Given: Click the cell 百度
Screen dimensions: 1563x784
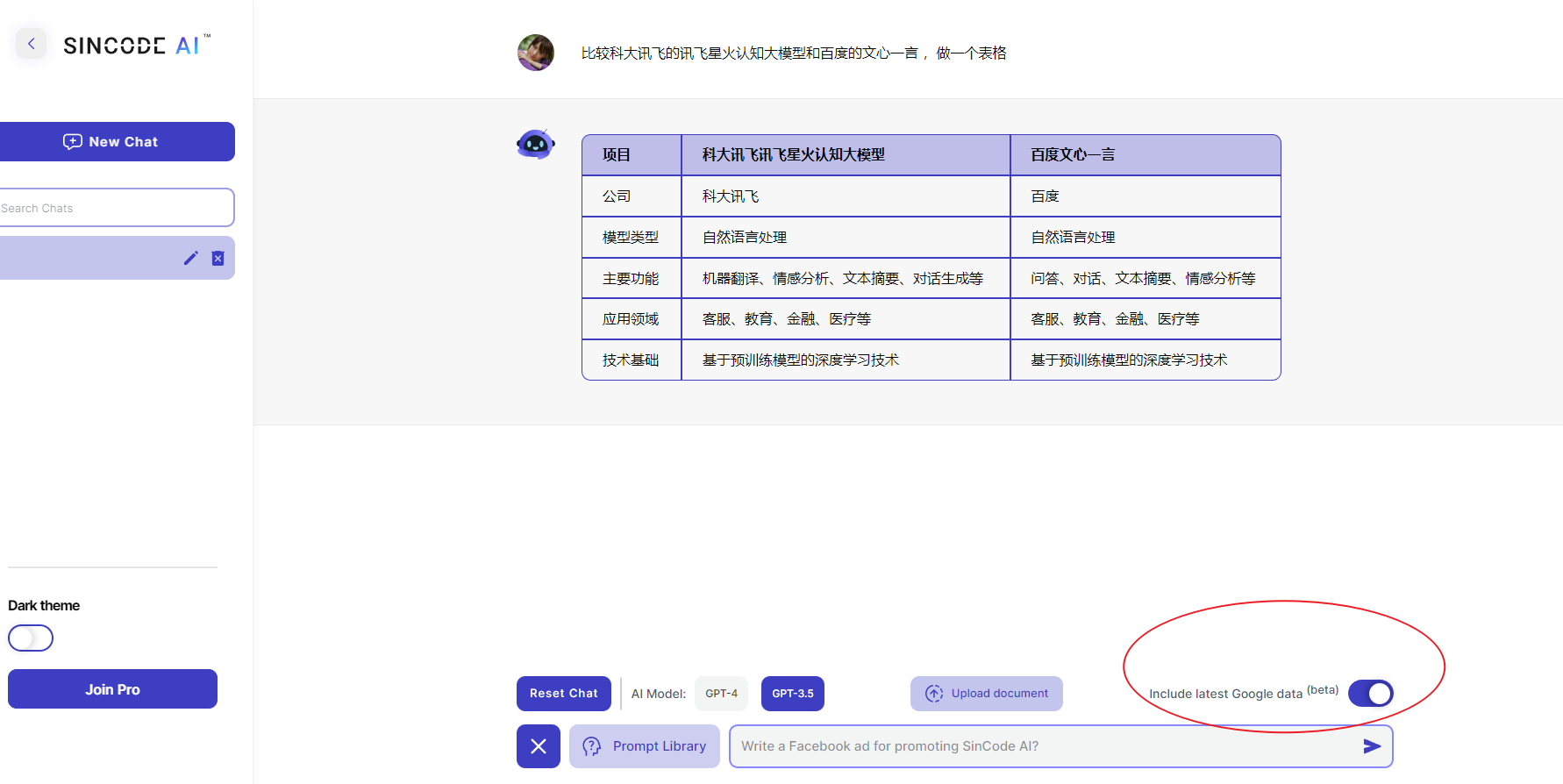Looking at the screenshot, I should pyautogui.click(x=1045, y=196).
